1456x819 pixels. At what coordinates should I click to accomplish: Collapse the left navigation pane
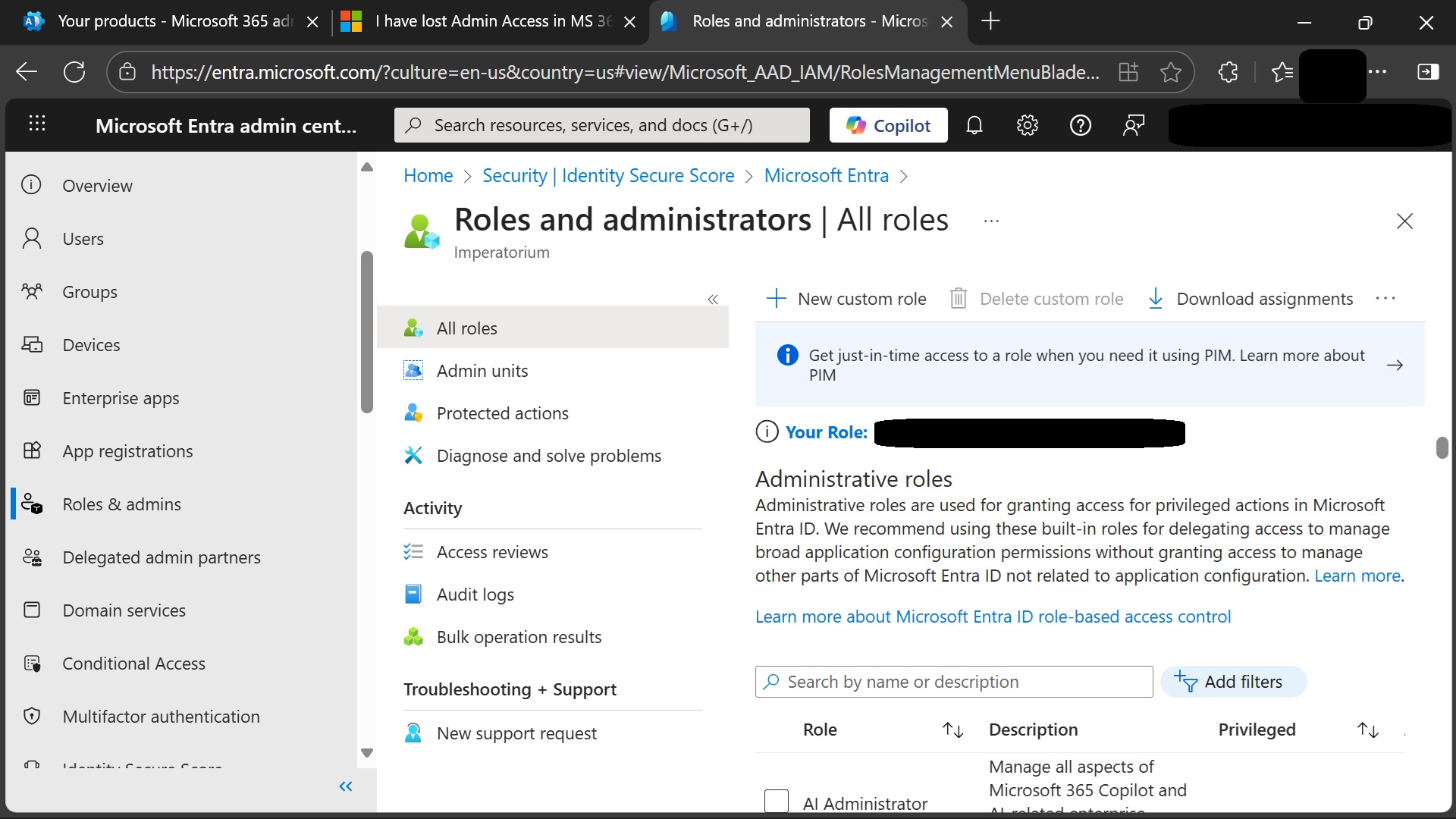tap(346, 786)
